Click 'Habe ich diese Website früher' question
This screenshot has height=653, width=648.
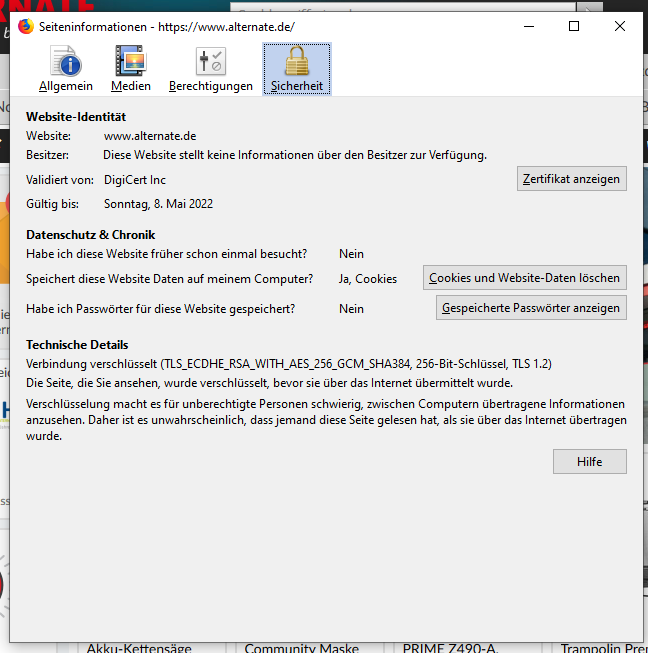point(167,254)
